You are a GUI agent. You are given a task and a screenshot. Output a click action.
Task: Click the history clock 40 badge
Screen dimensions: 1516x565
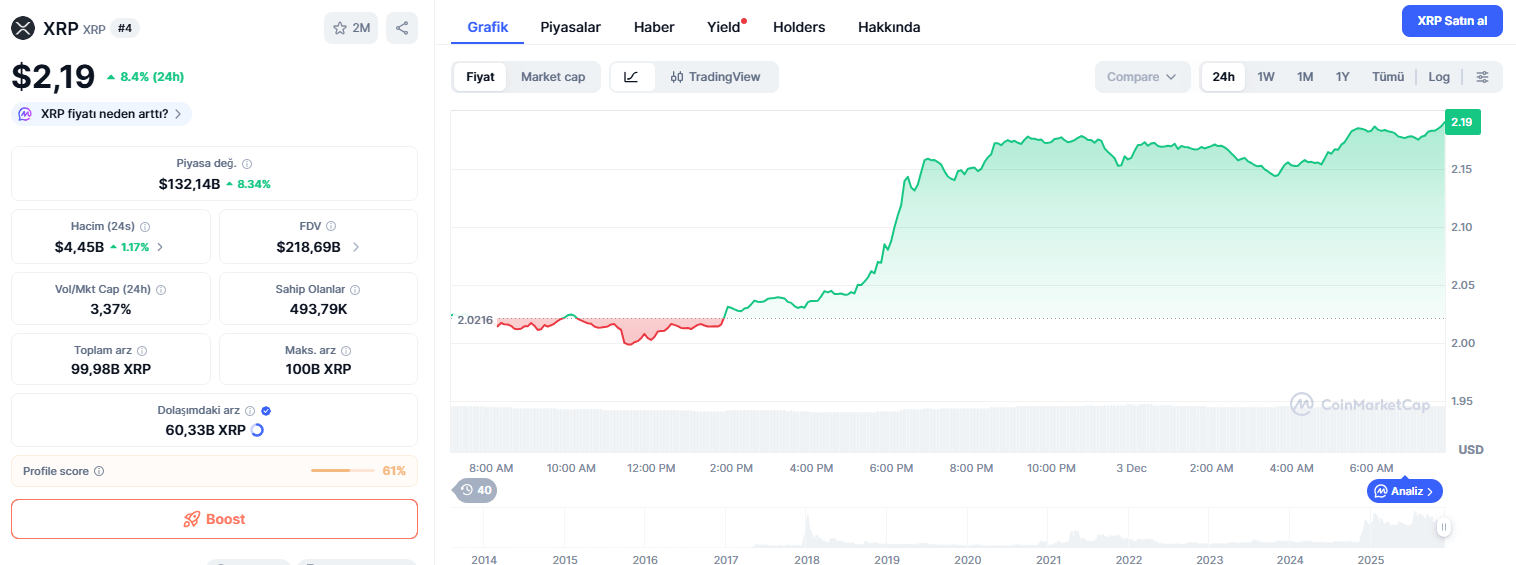(476, 490)
